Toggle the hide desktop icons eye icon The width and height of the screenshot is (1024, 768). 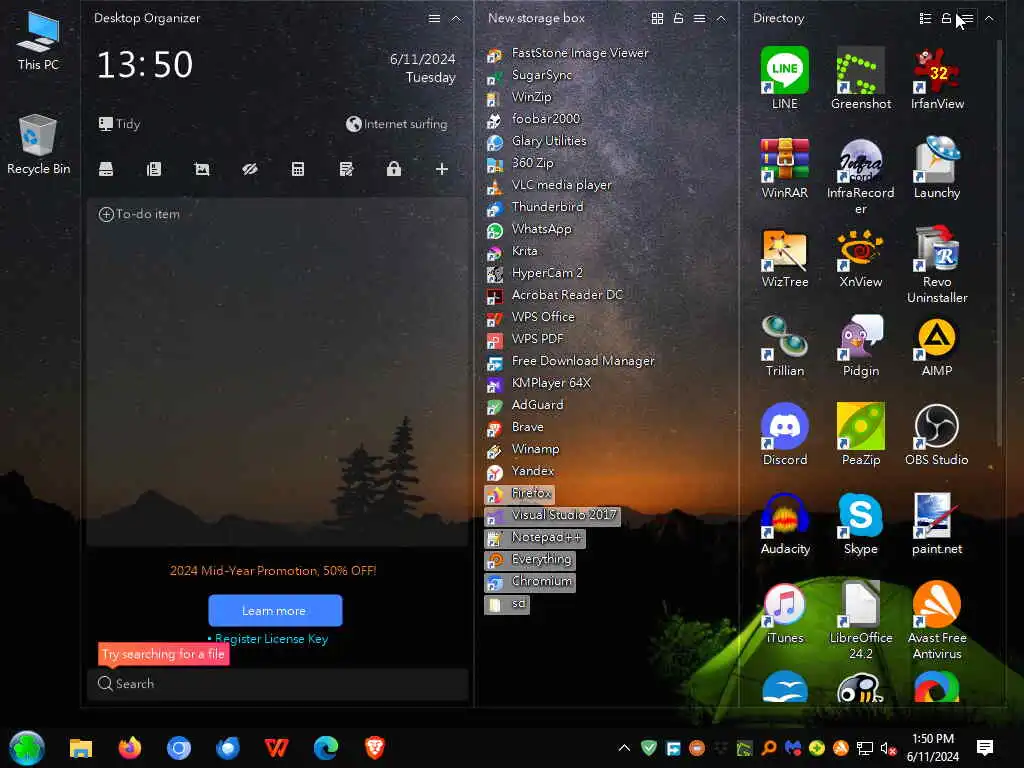(x=249, y=169)
